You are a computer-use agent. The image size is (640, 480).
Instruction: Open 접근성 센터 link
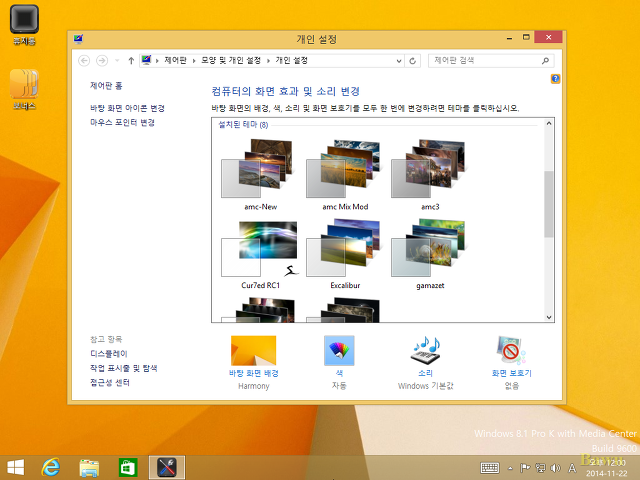coord(110,382)
